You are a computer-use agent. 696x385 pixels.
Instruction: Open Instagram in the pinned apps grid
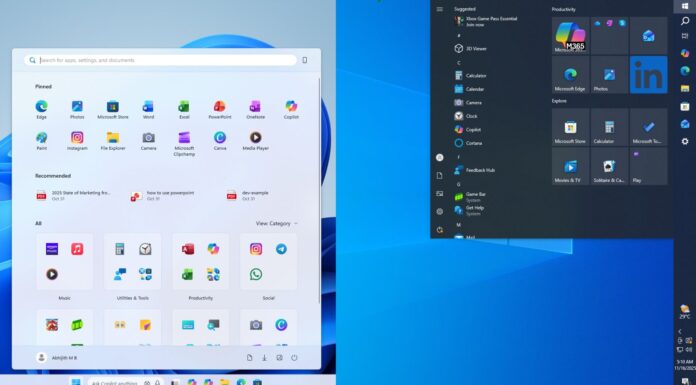77,141
